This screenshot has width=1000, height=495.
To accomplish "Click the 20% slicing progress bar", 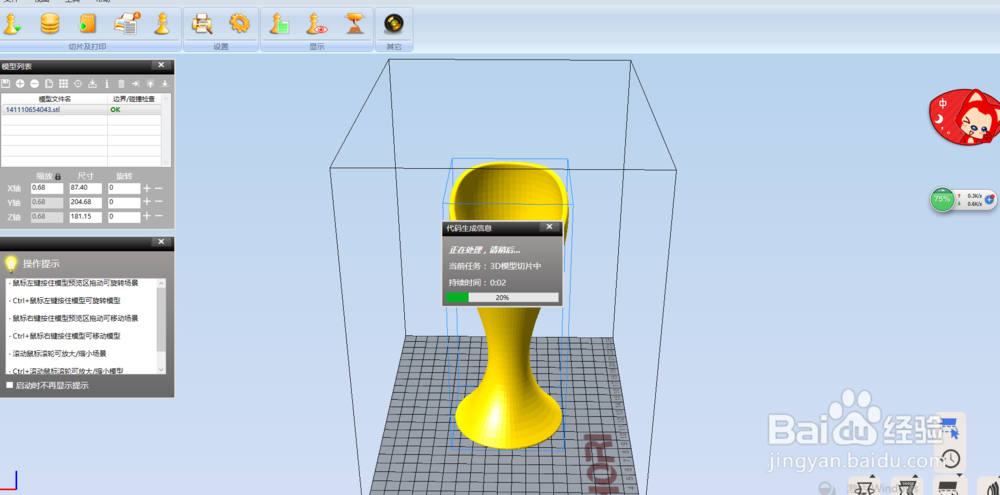I will 502,297.
